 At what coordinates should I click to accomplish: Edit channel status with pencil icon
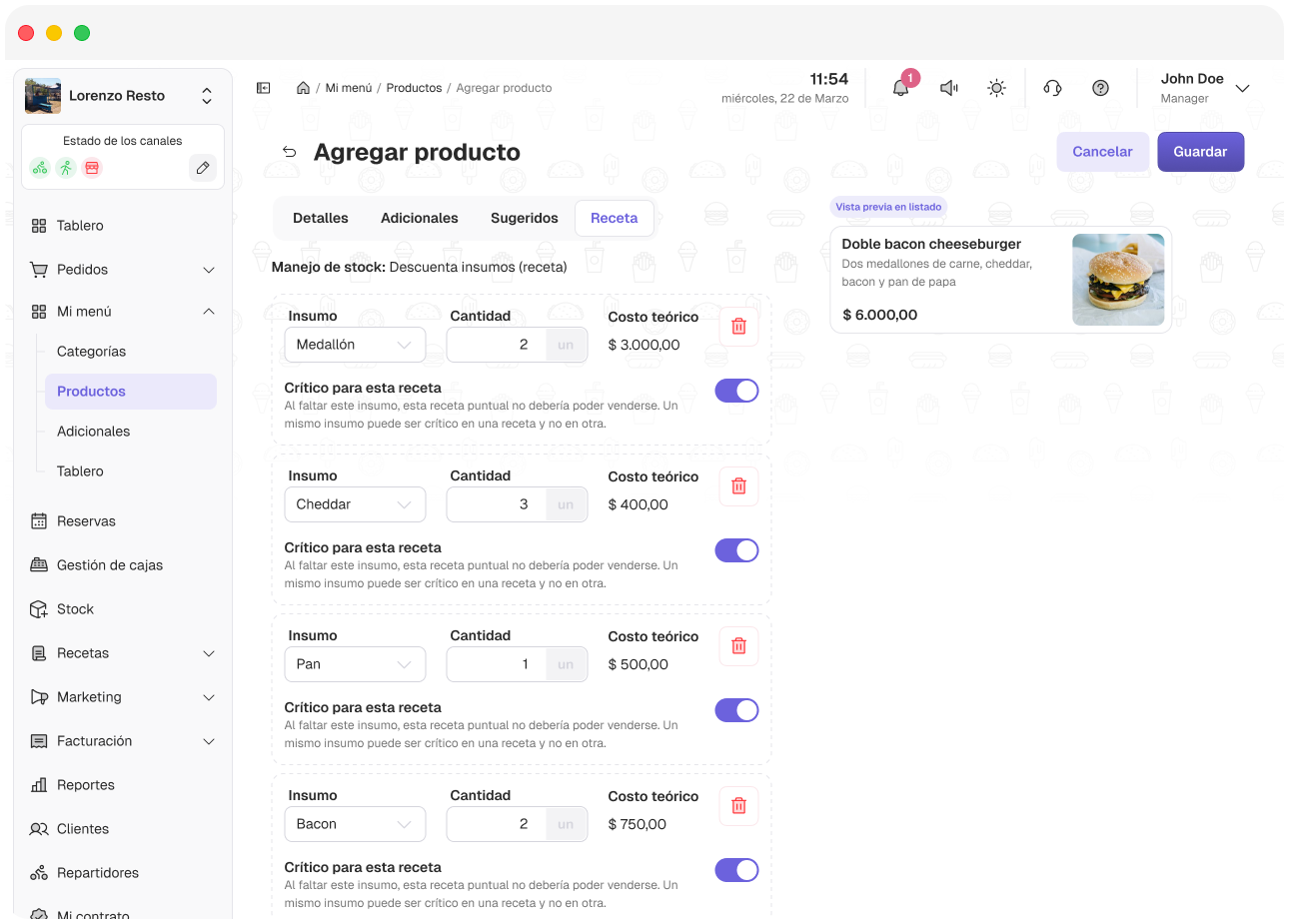tap(203, 168)
